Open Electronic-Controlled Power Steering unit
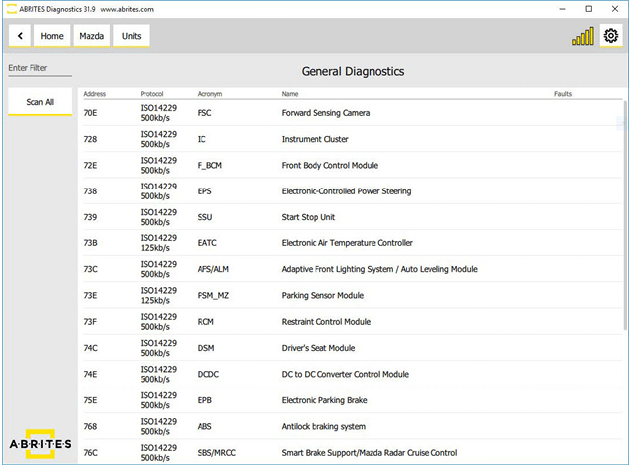 (346, 191)
